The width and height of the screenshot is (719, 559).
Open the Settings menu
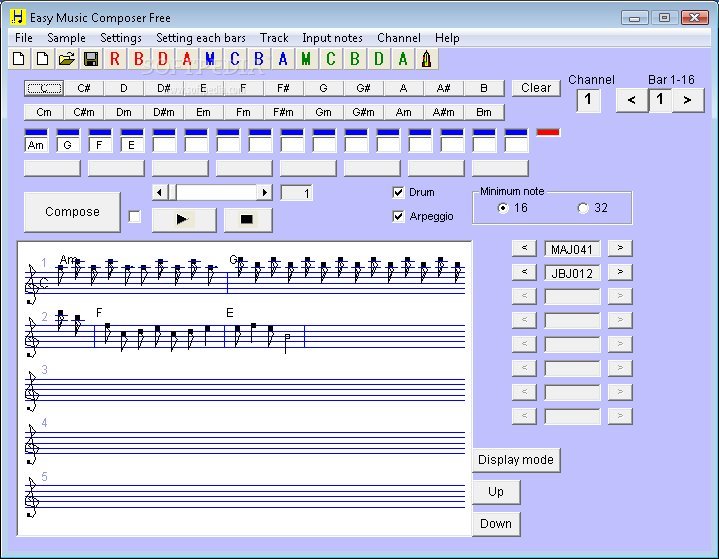[x=121, y=38]
